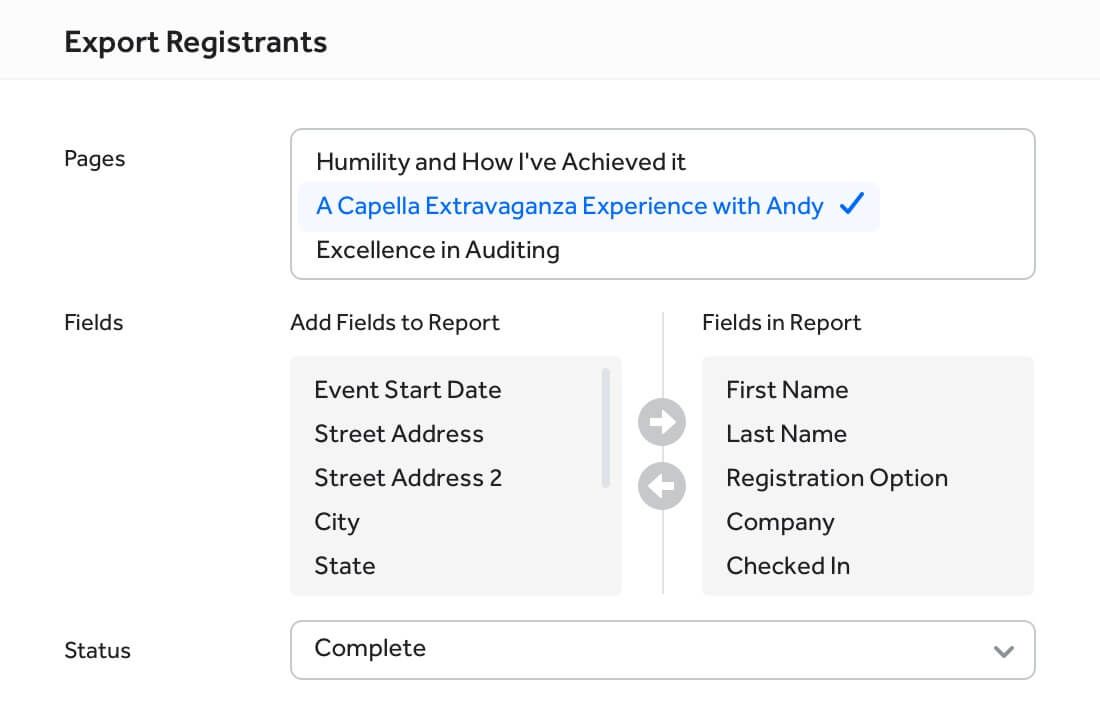
Task: Choose City in Add Fields list
Action: (336, 522)
